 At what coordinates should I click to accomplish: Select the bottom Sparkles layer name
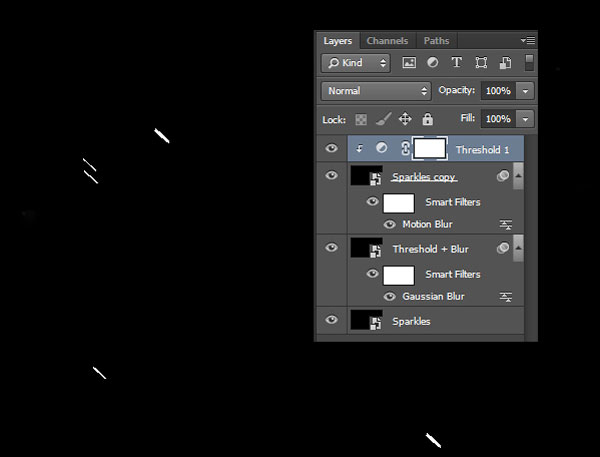pyautogui.click(x=411, y=322)
